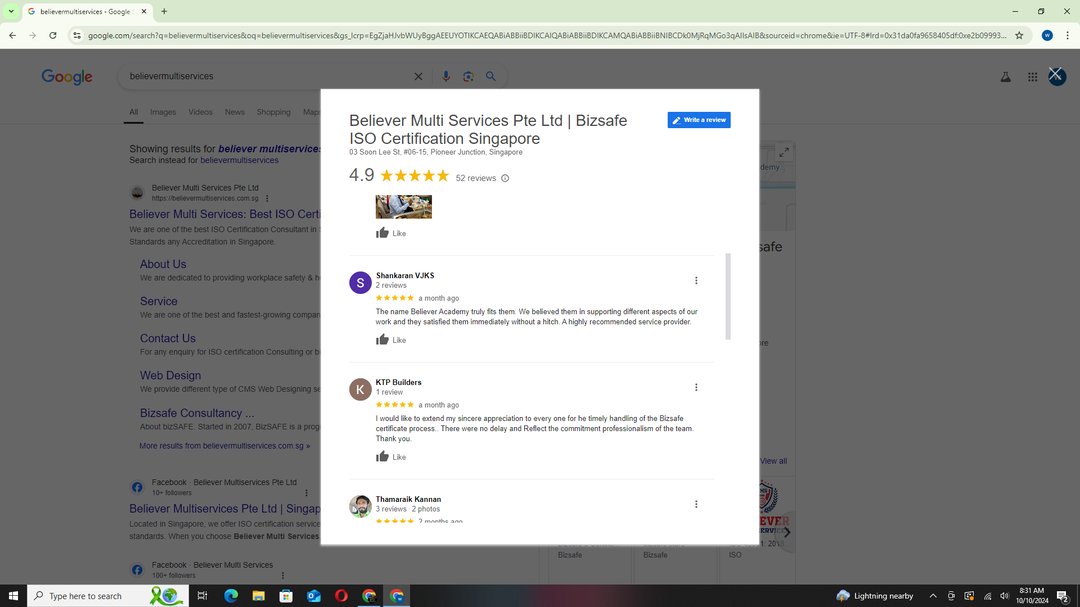
Task: Open the review photo thumbnail
Action: pyautogui.click(x=404, y=207)
